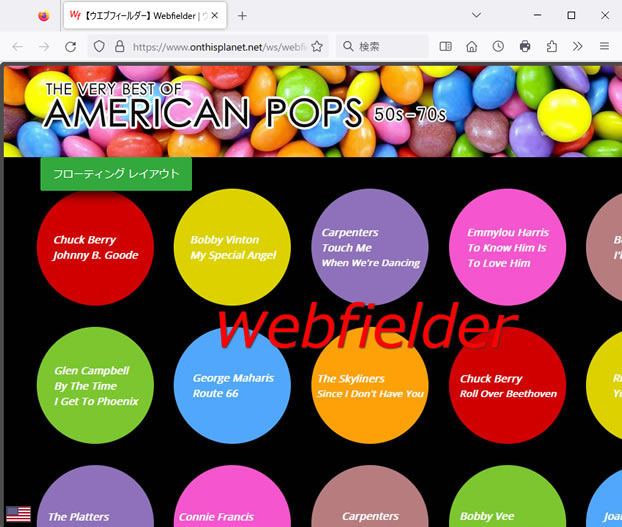
Task: Reload the current page
Action: pyautogui.click(x=71, y=47)
